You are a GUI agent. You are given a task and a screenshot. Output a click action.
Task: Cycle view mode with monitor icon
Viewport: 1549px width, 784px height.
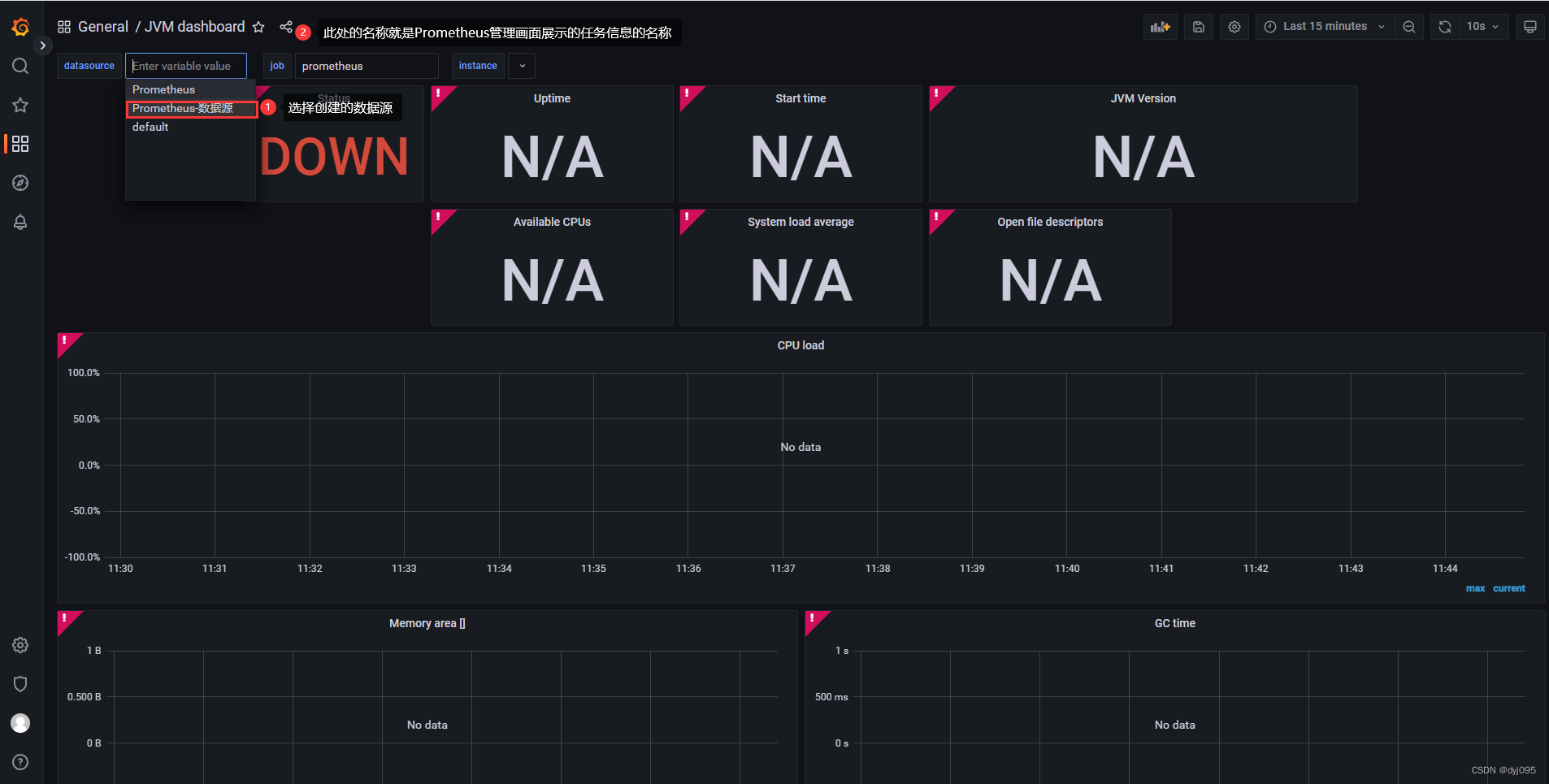(x=1530, y=27)
